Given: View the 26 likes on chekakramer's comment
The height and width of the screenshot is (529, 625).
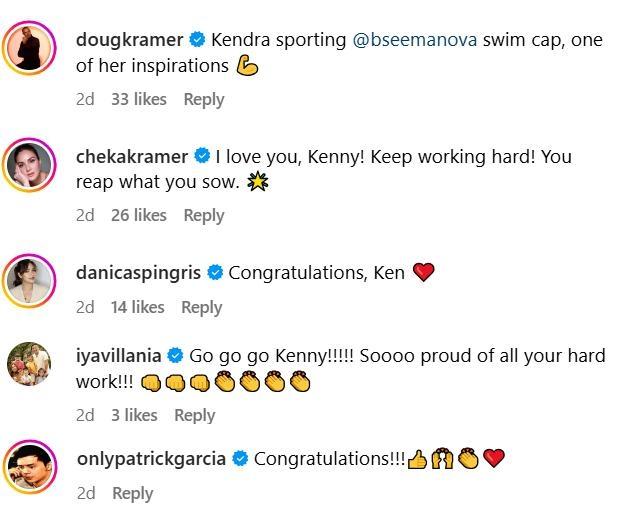Looking at the screenshot, I should [x=139, y=215].
